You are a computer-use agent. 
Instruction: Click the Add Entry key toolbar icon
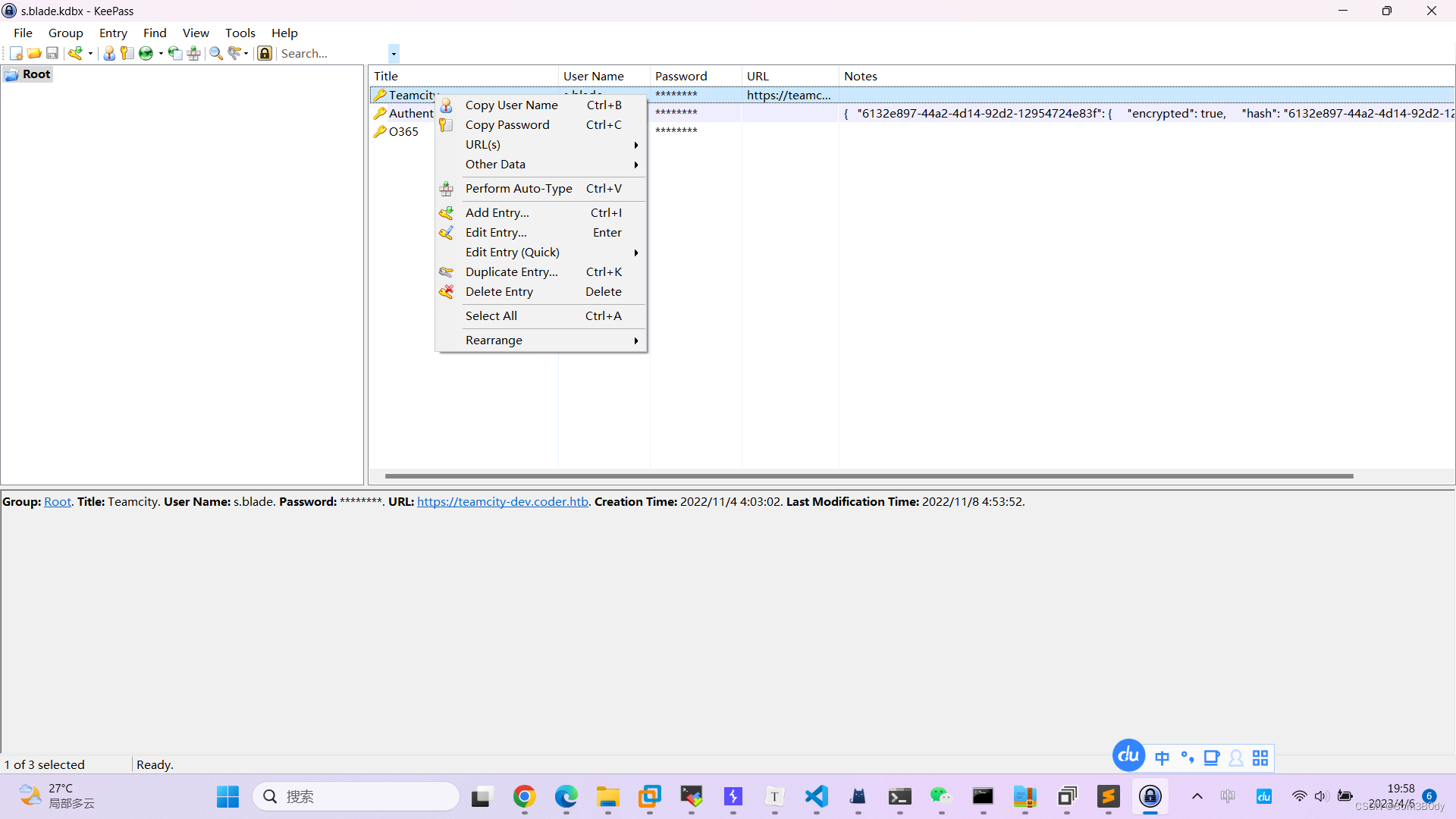point(75,53)
